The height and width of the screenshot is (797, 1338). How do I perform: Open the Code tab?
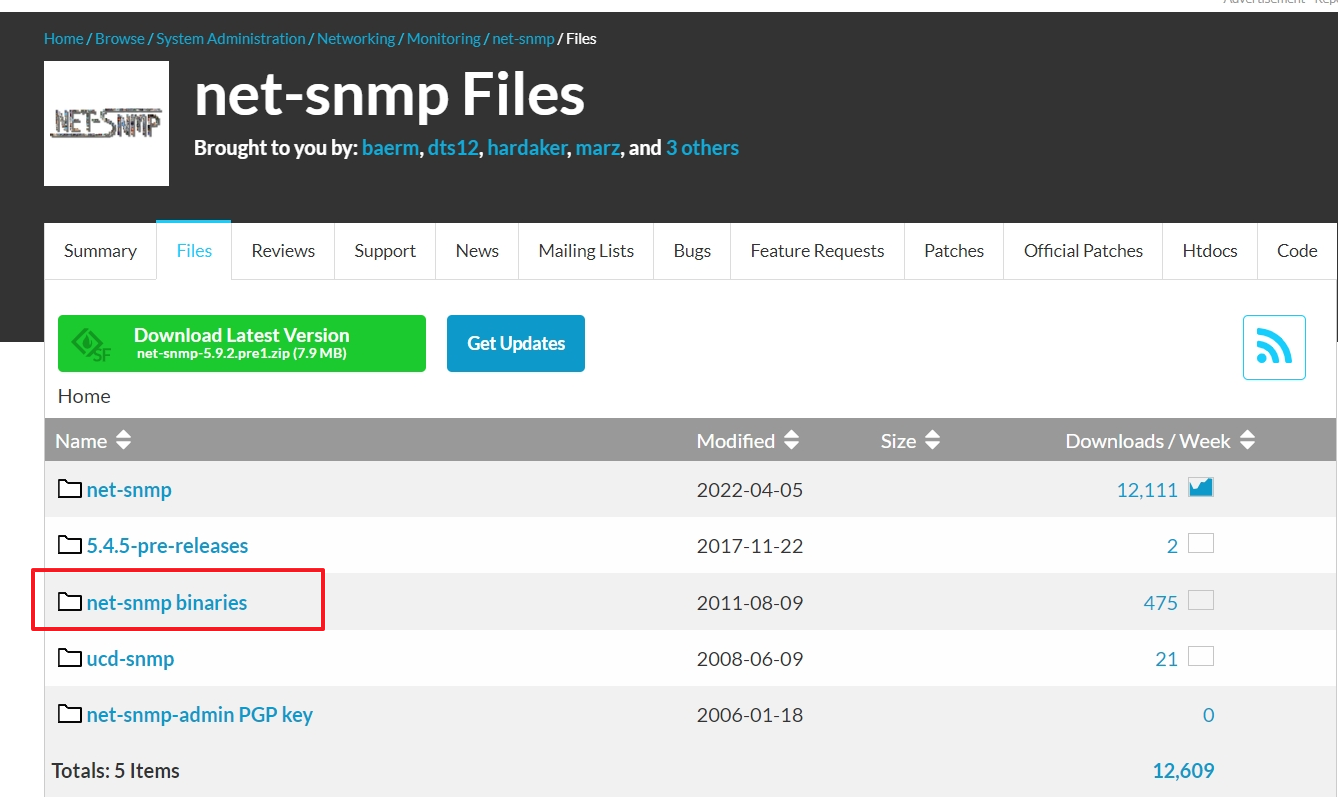pyautogui.click(x=1297, y=251)
